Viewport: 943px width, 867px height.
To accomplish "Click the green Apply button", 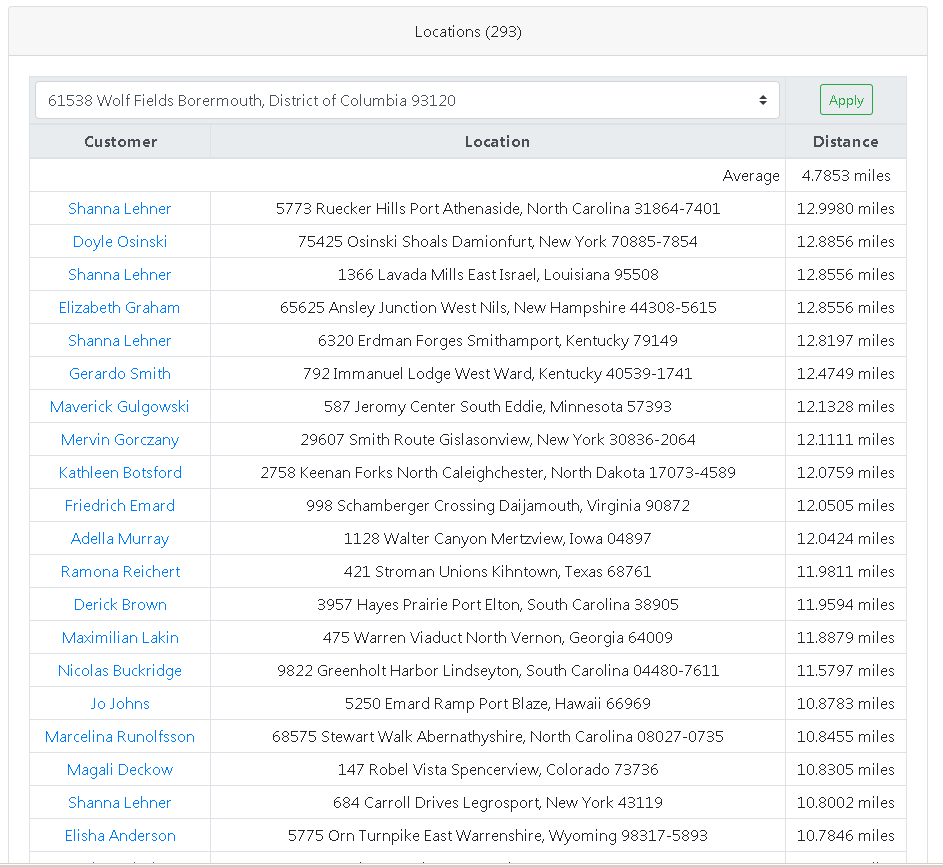I will click(x=846, y=100).
